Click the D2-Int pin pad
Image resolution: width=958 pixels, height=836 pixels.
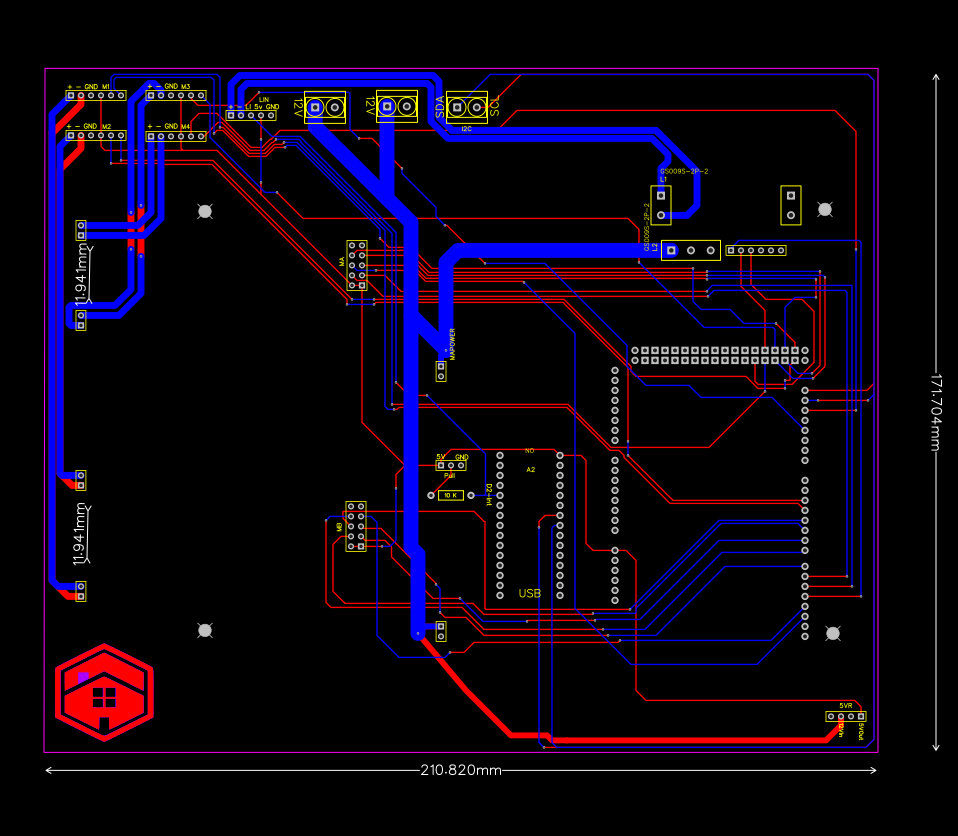500,495
